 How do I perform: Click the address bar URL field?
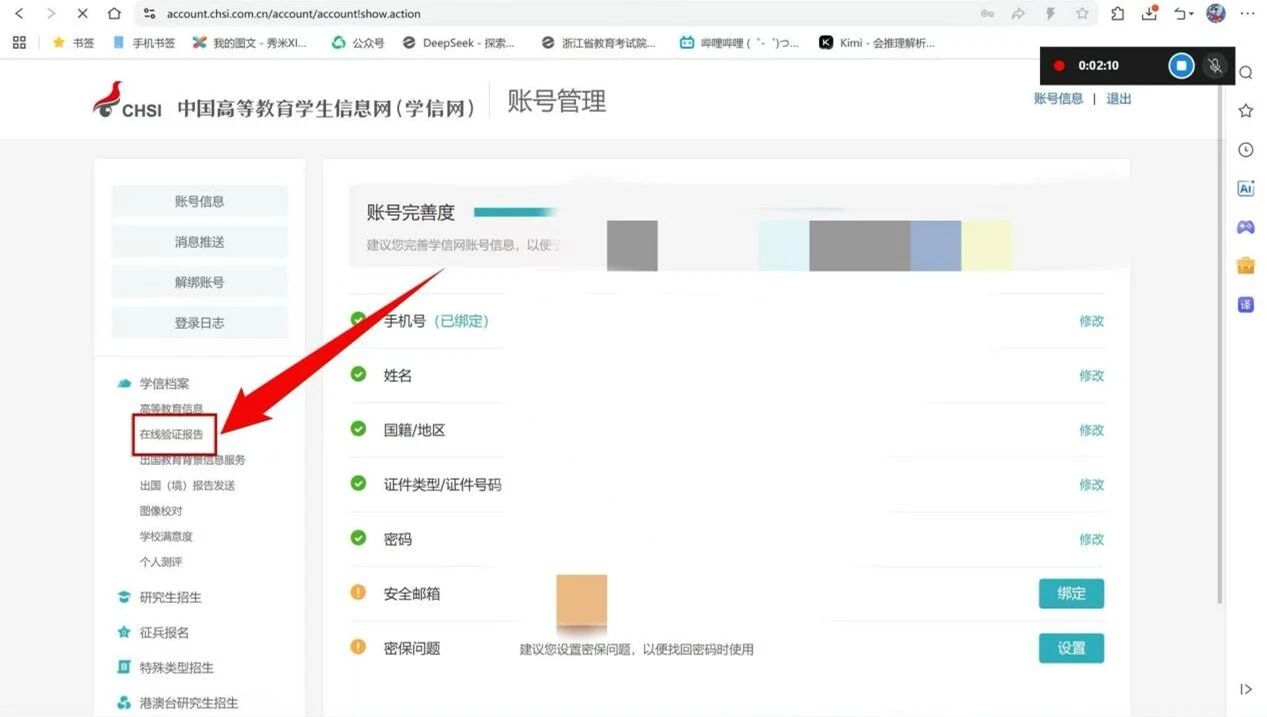point(500,14)
